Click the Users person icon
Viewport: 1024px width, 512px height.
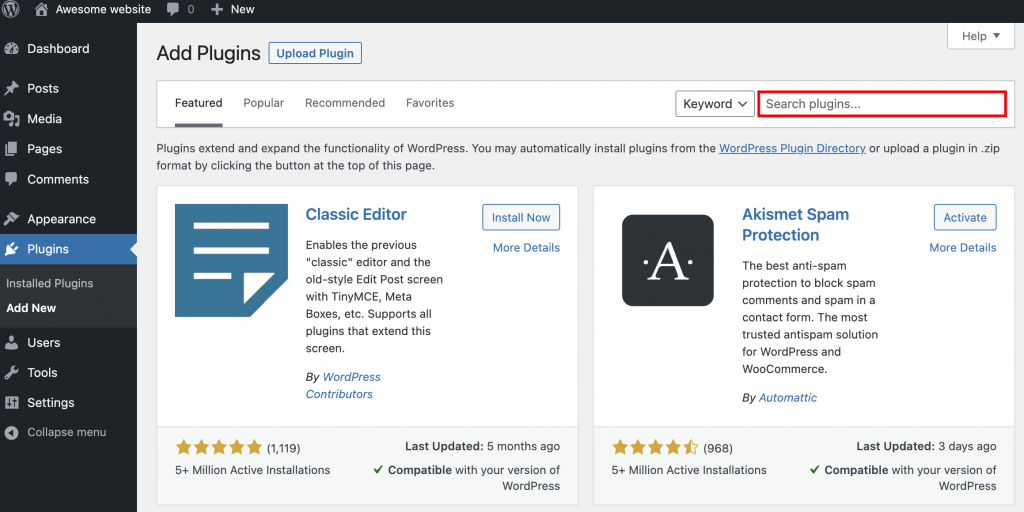point(12,343)
